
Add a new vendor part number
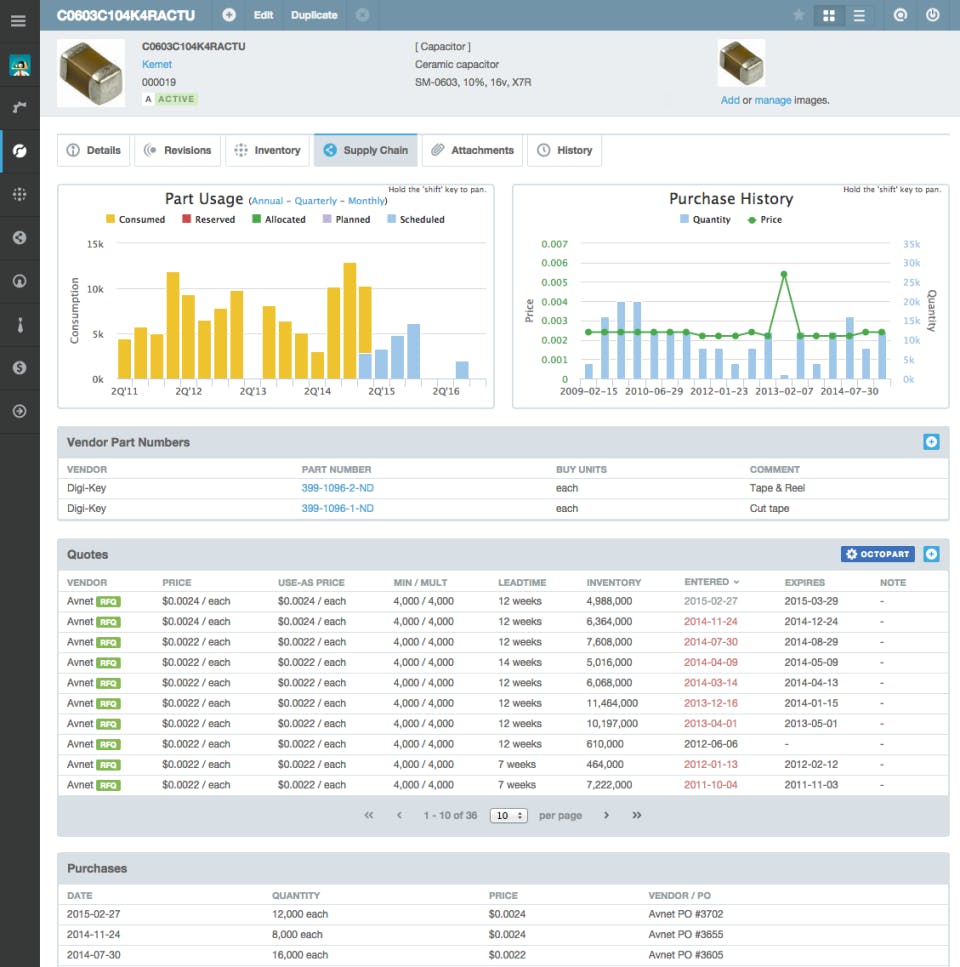tap(931, 442)
